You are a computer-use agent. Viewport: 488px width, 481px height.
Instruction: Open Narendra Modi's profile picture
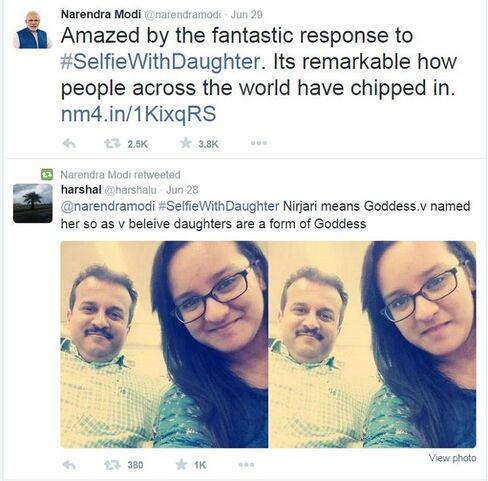pos(33,29)
